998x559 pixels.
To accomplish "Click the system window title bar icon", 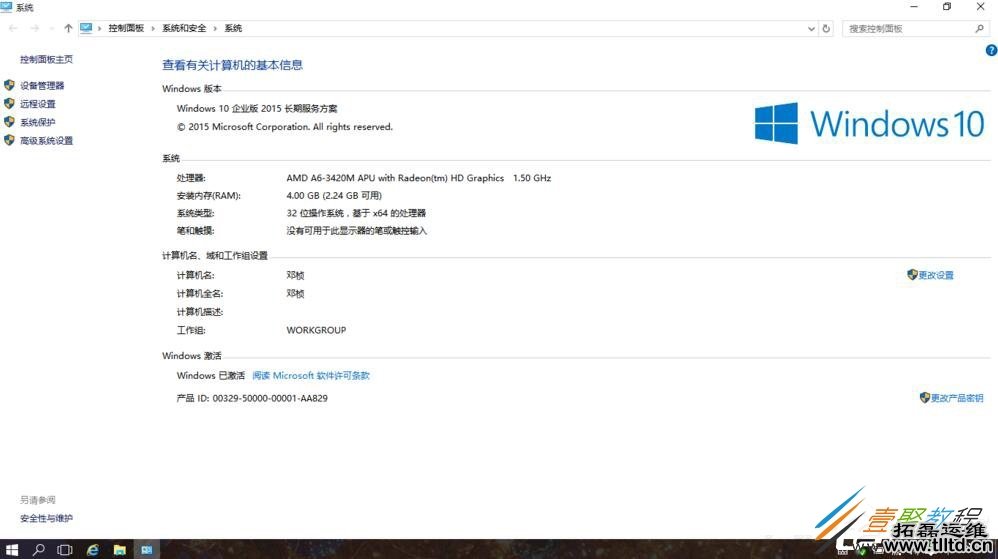I will coord(6,7).
